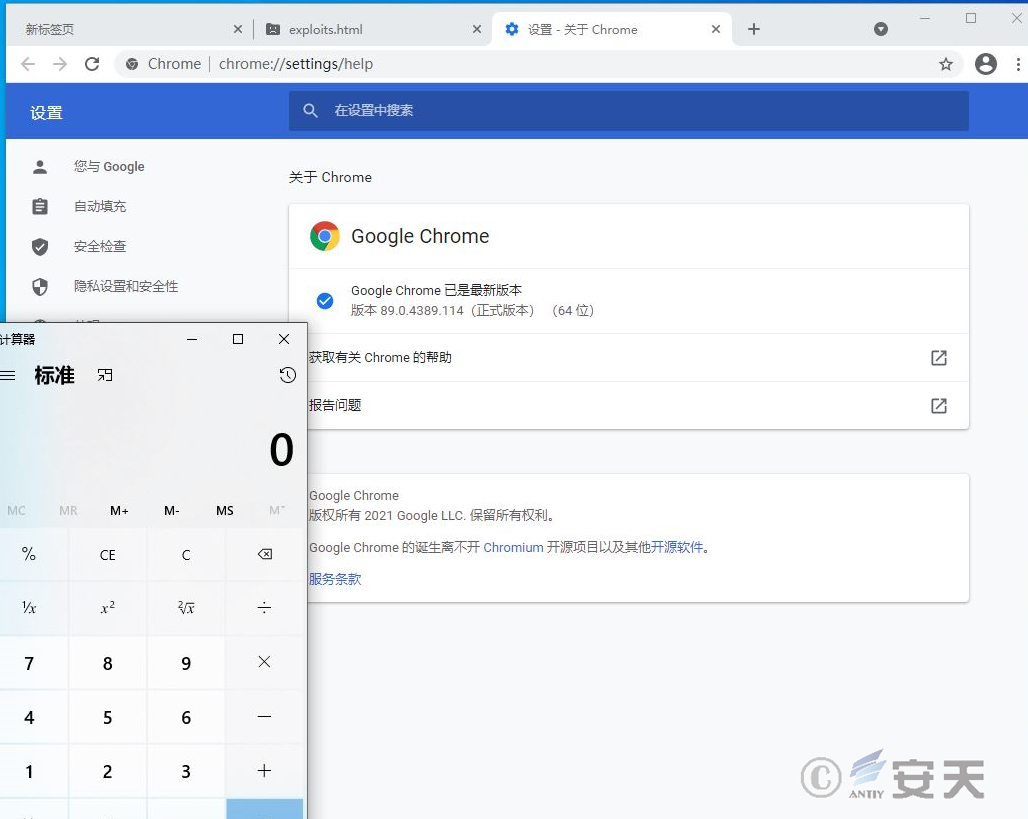This screenshot has height=819, width=1028.
Task: Click calculator digit 5
Action: click(108, 717)
